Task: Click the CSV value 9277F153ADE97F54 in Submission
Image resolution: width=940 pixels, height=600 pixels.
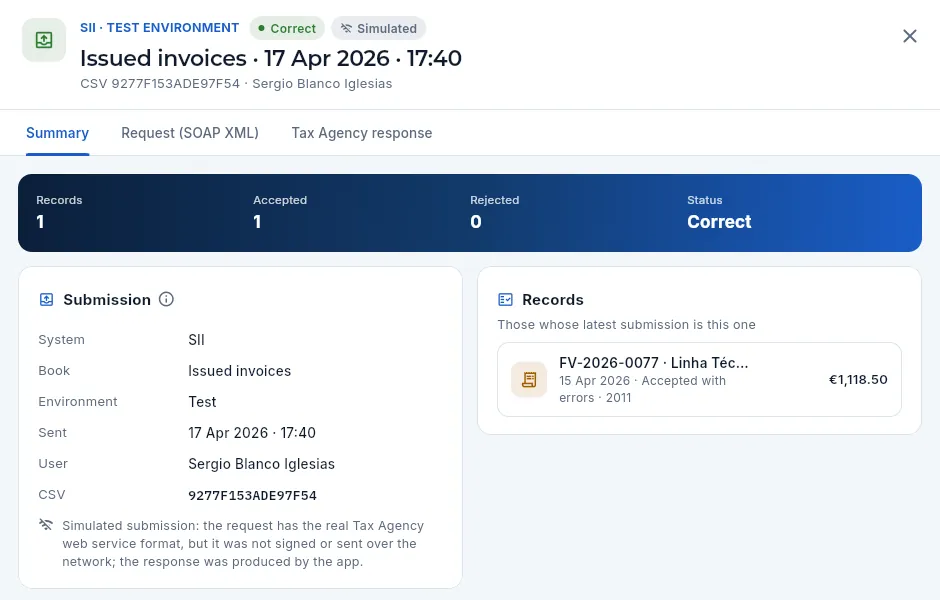Action: 252,495
